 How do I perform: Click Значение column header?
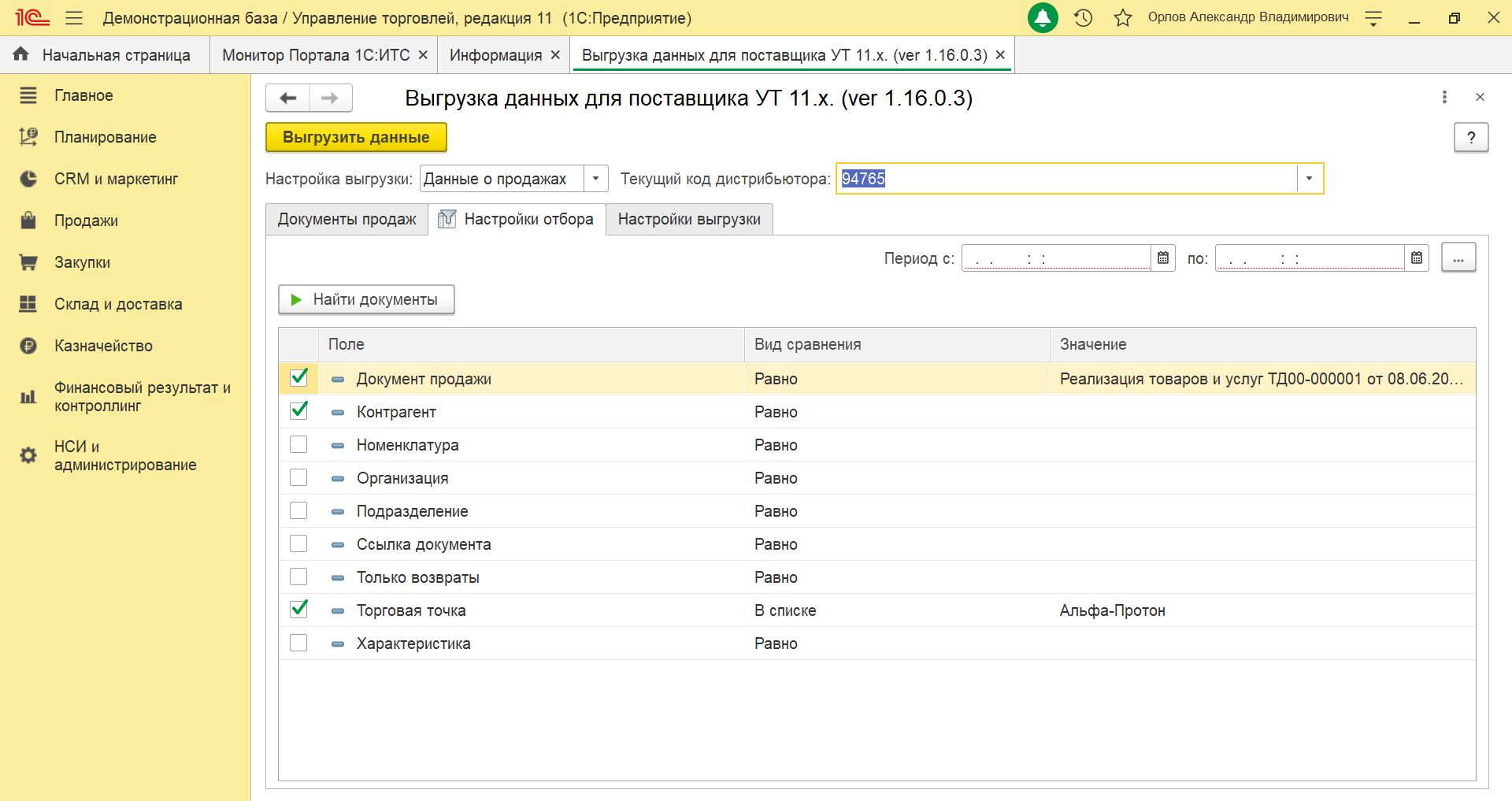tap(1262, 344)
